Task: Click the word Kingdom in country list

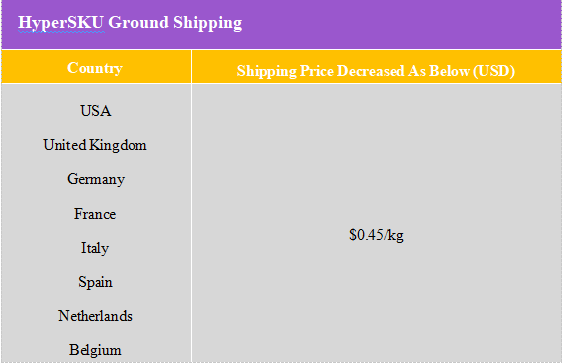Action: [x=118, y=145]
